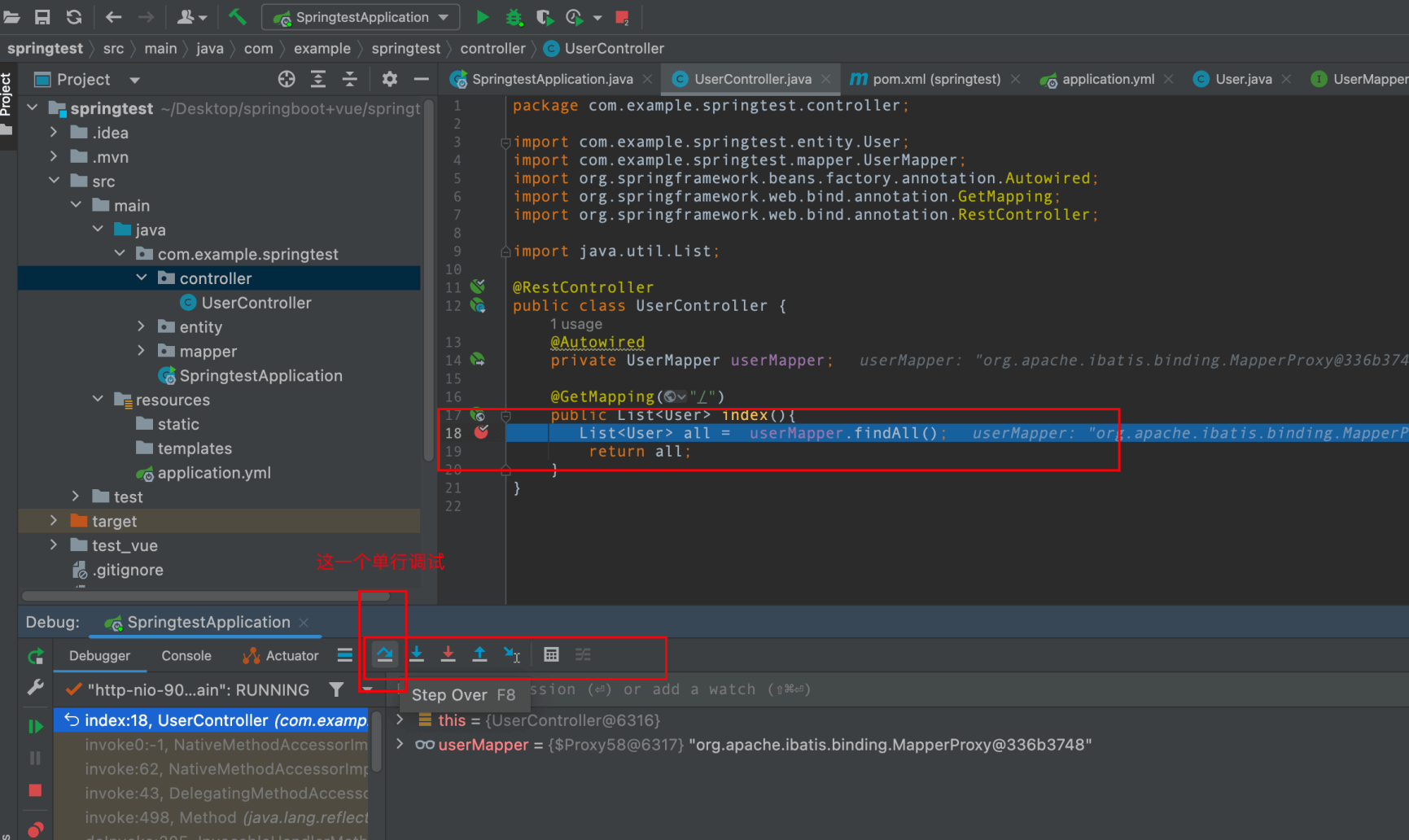Save all files with the floppy disk icon
The width and height of the screenshot is (1409, 840).
pos(42,17)
